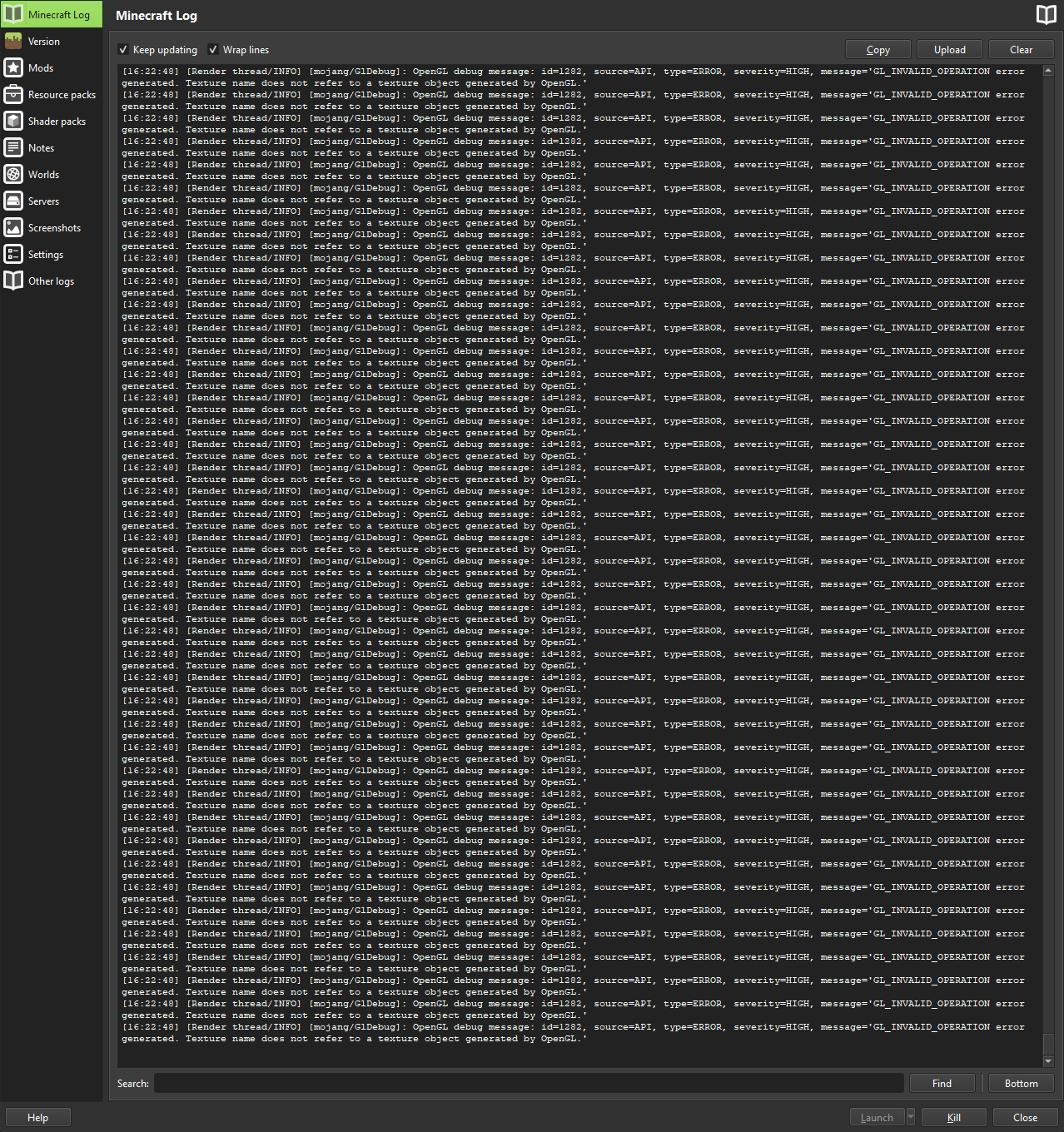Open the Version page
The width and height of the screenshot is (1064, 1132).
tap(52, 41)
